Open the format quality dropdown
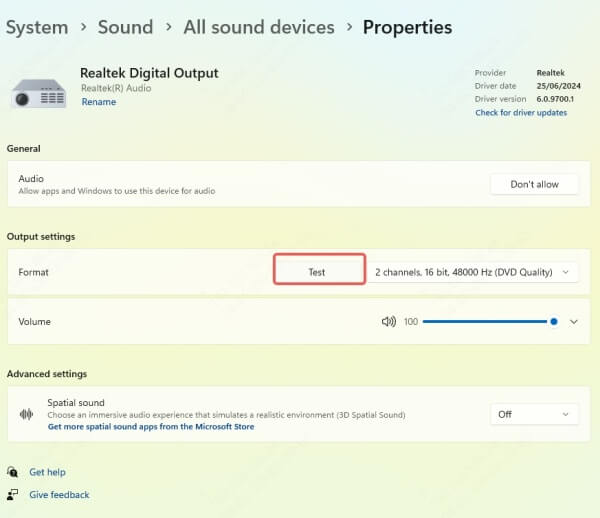Image resolution: width=600 pixels, height=518 pixels. pyautogui.click(x=473, y=272)
